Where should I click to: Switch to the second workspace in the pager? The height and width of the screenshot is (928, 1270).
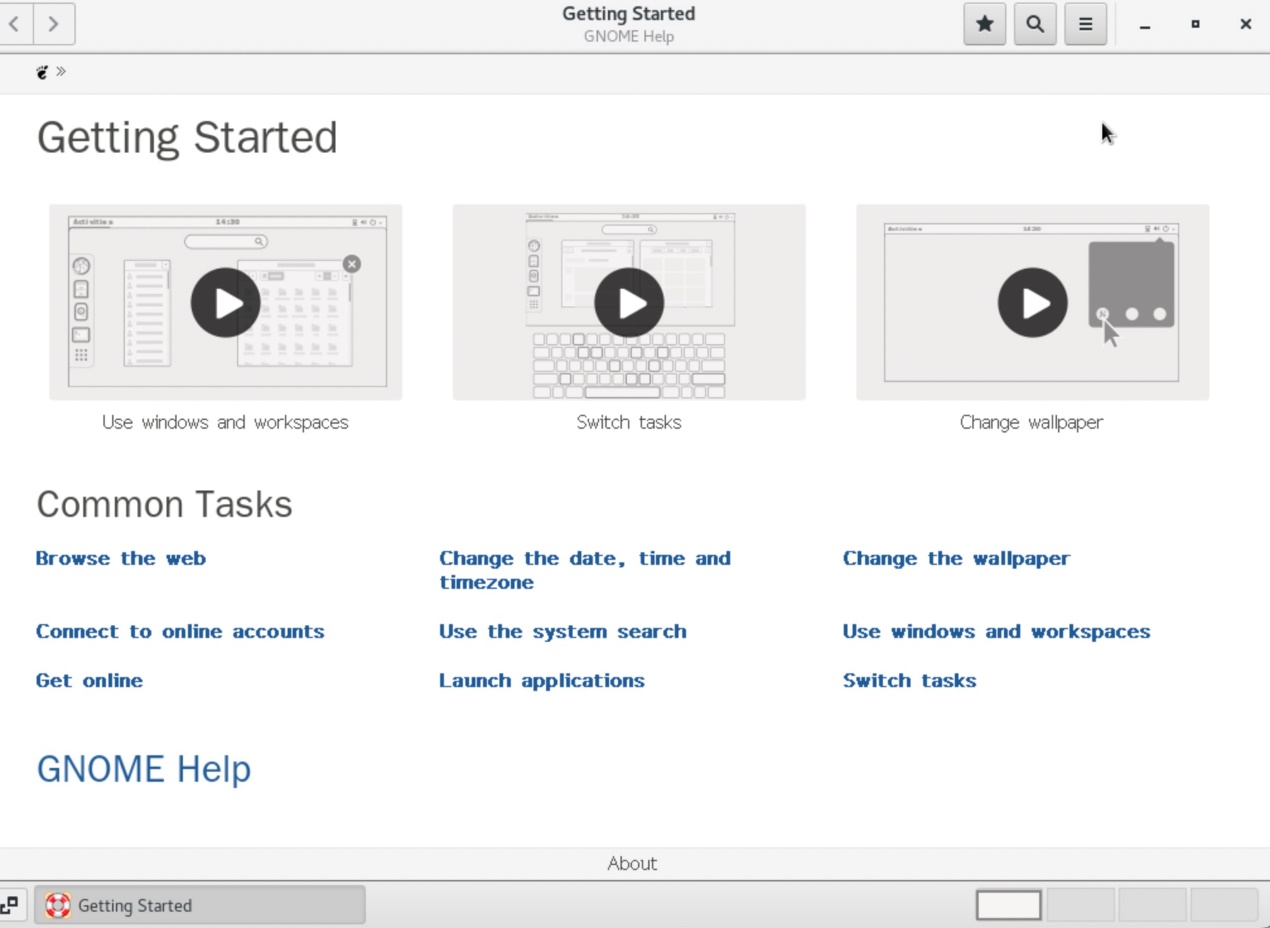pyautogui.click(x=1081, y=905)
